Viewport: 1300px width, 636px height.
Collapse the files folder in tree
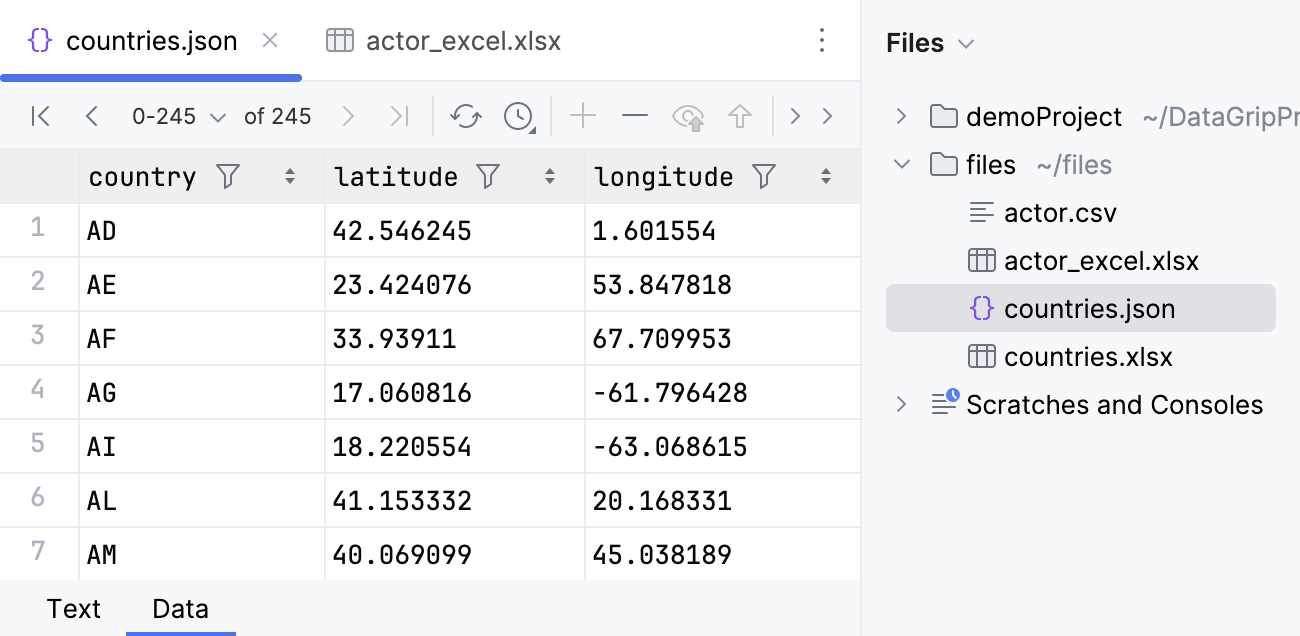(901, 164)
